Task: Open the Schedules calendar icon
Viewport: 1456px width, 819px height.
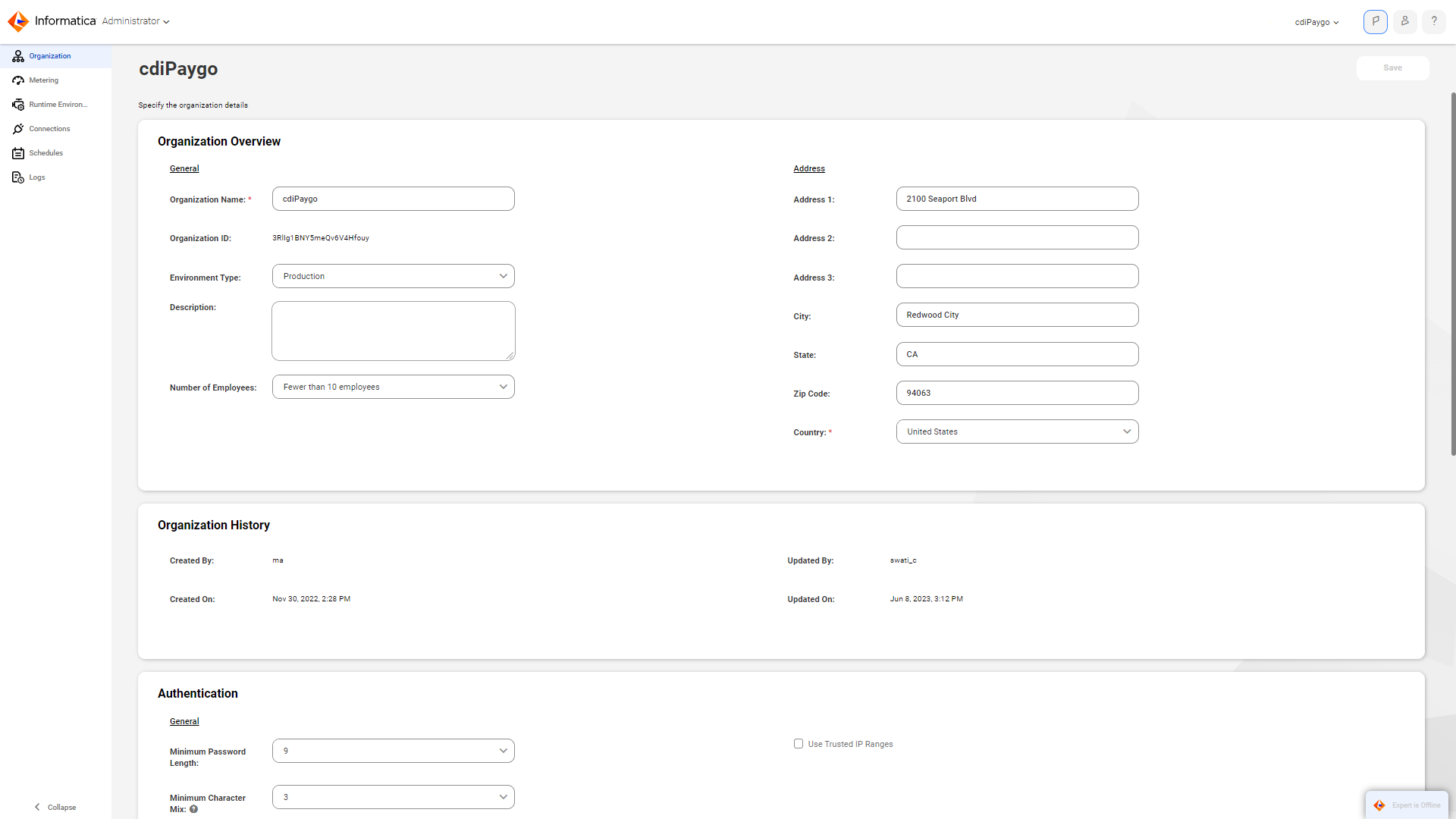Action: pyautogui.click(x=18, y=153)
